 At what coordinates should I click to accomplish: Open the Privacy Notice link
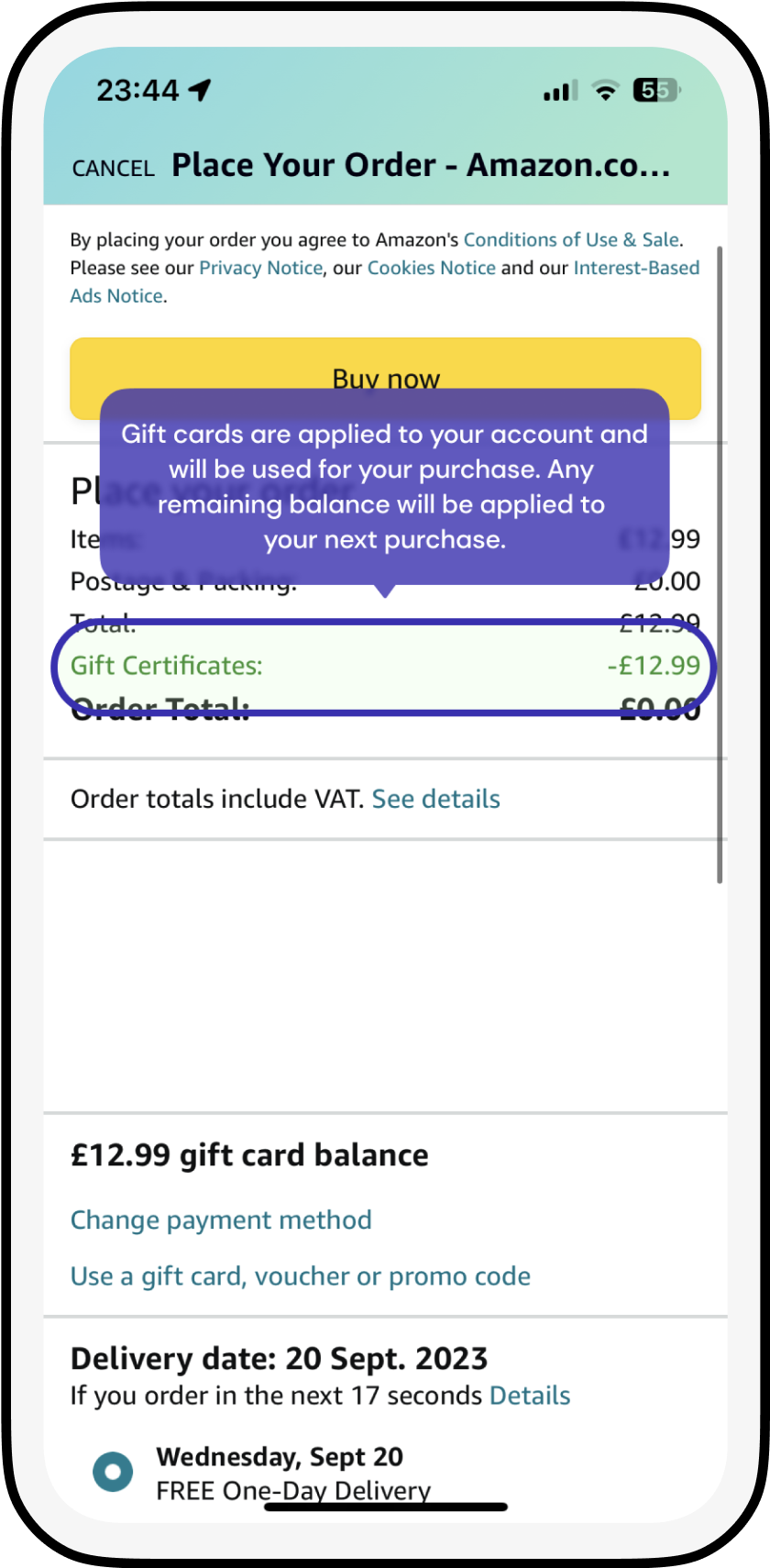point(261,268)
